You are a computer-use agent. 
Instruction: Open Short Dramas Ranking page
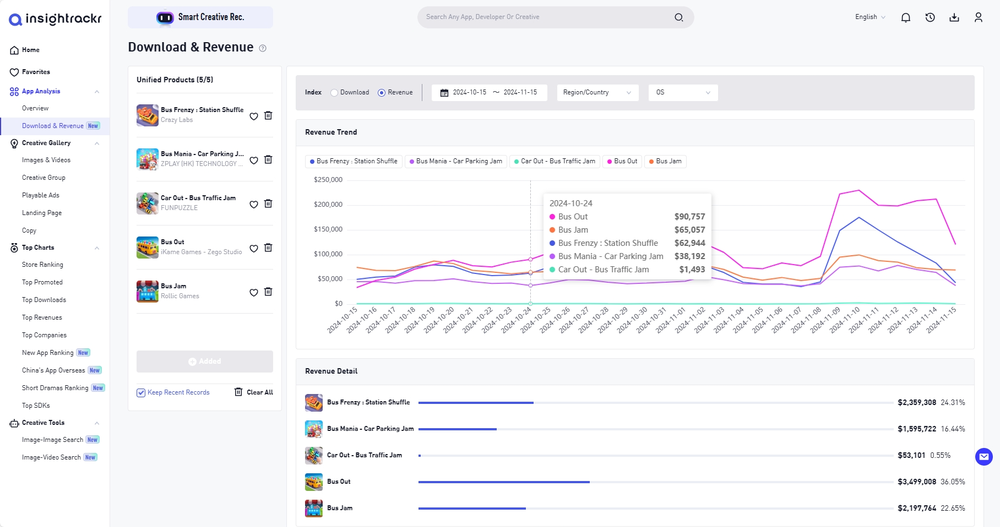pos(55,388)
